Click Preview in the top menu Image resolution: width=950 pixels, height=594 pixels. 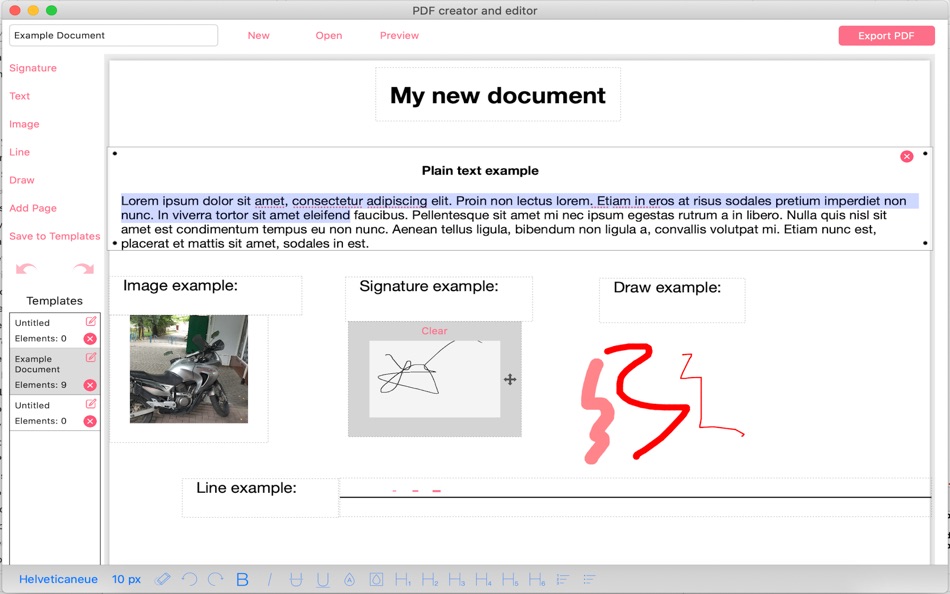point(399,35)
